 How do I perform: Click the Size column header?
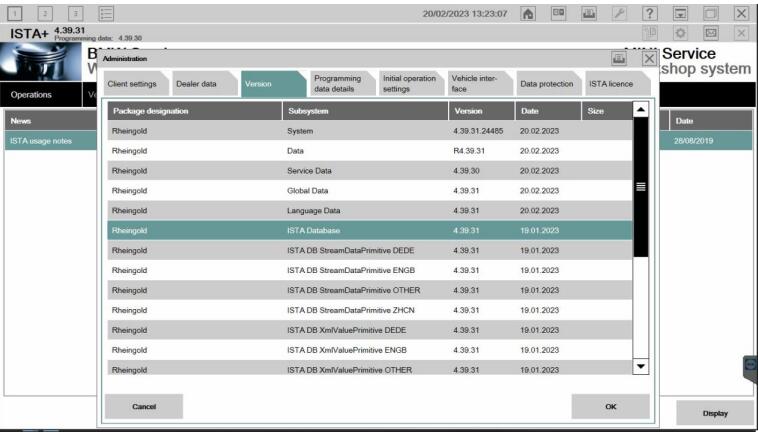click(607, 111)
